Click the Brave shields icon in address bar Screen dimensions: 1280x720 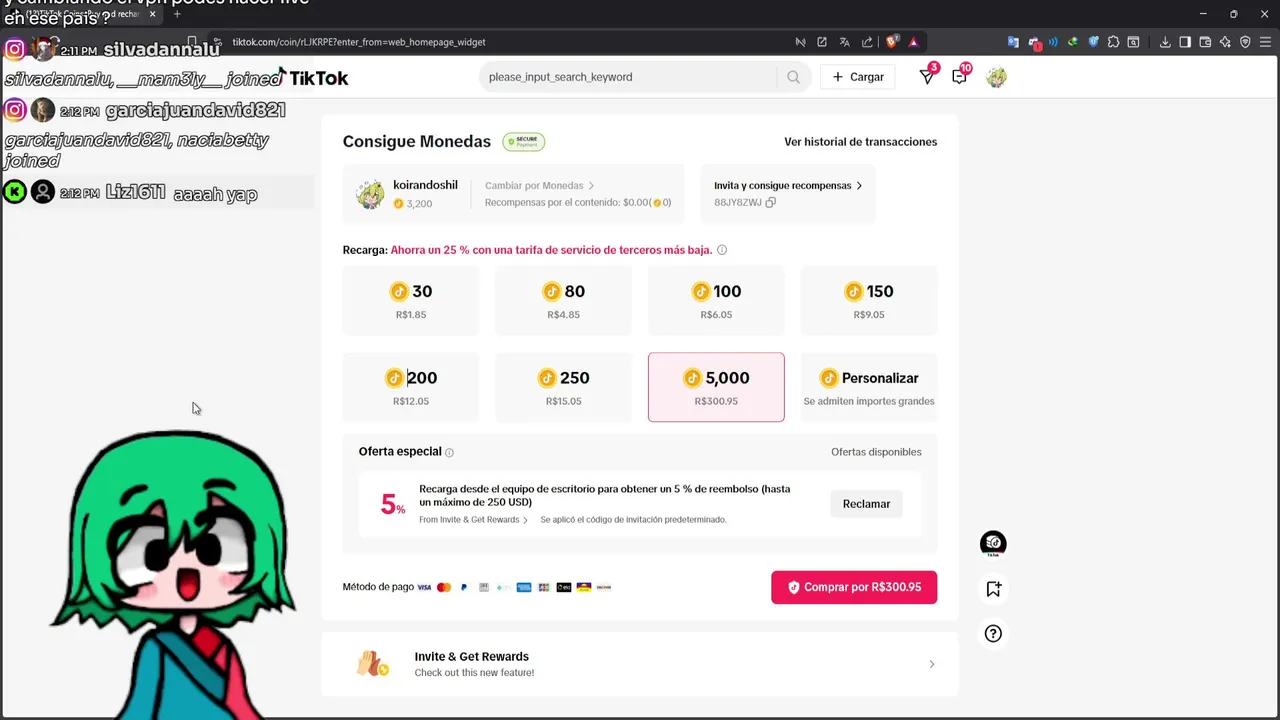click(892, 42)
